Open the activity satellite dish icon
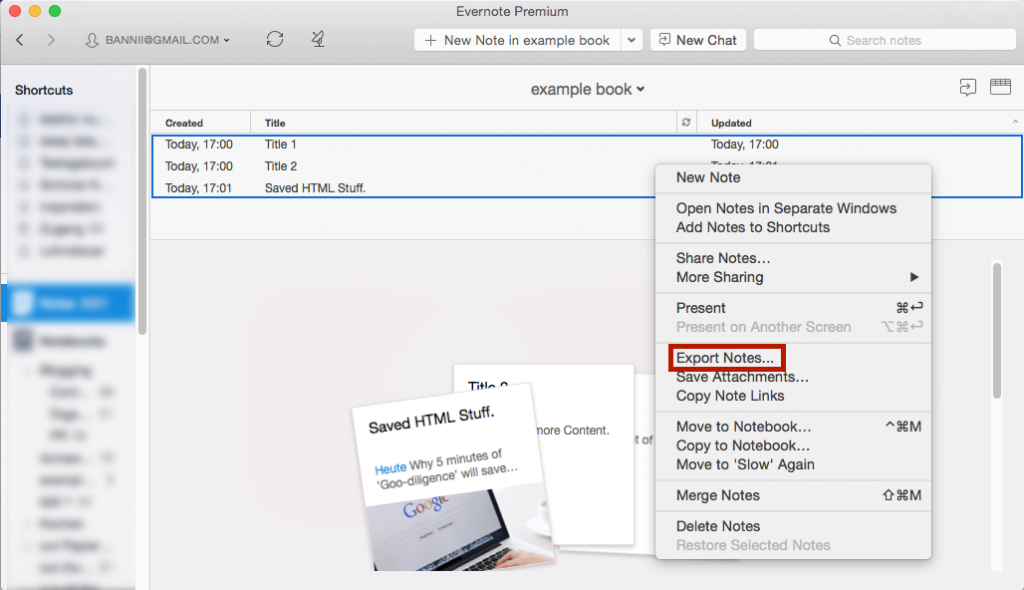The height and width of the screenshot is (590, 1024). pyautogui.click(x=318, y=39)
